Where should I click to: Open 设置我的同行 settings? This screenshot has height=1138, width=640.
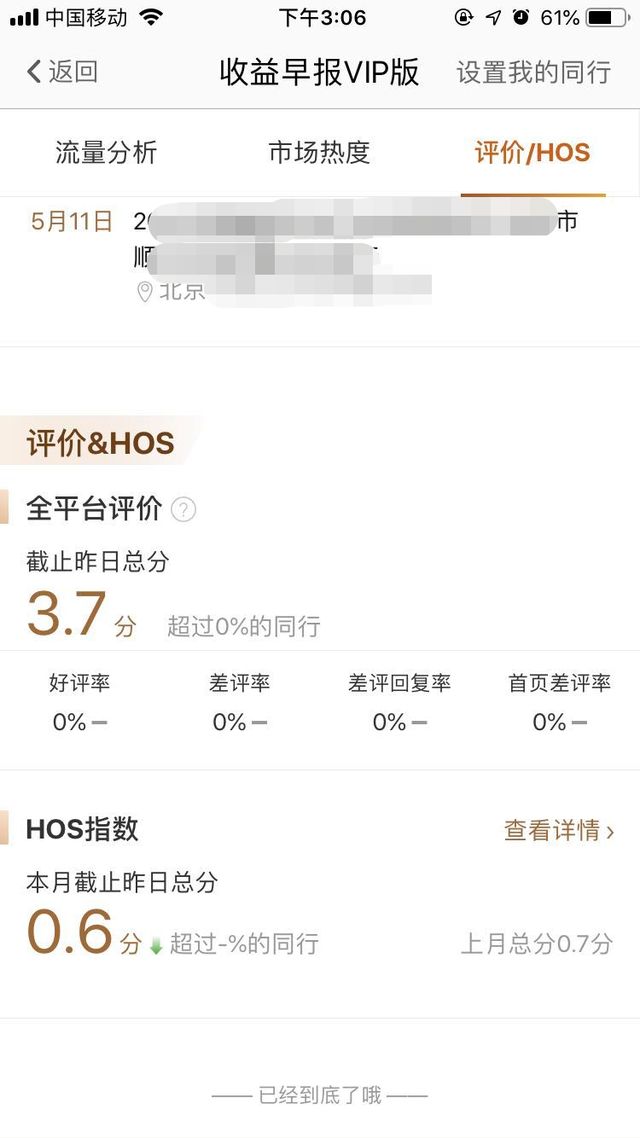pyautogui.click(x=533, y=72)
